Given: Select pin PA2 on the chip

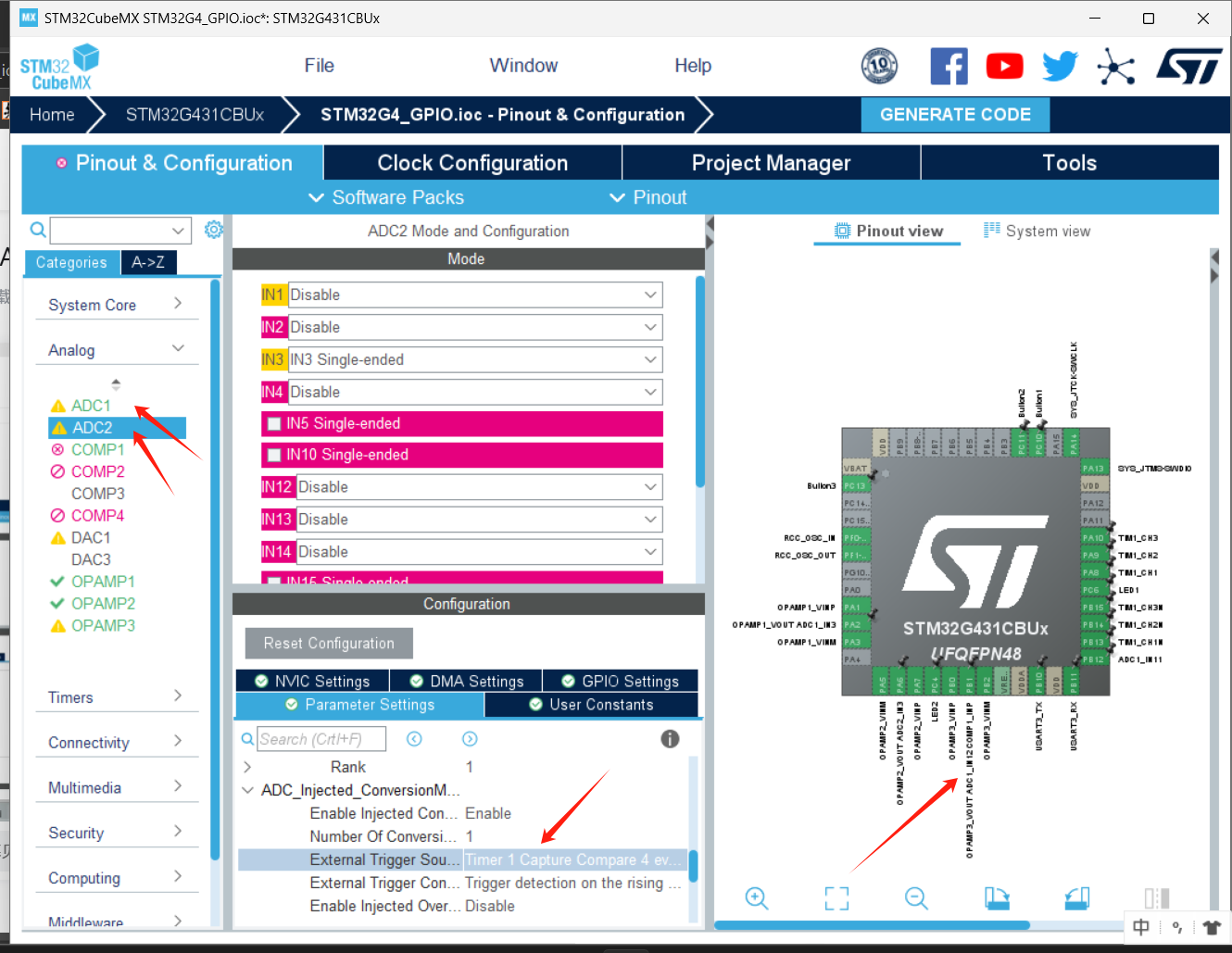Looking at the screenshot, I should pyautogui.click(x=853, y=624).
